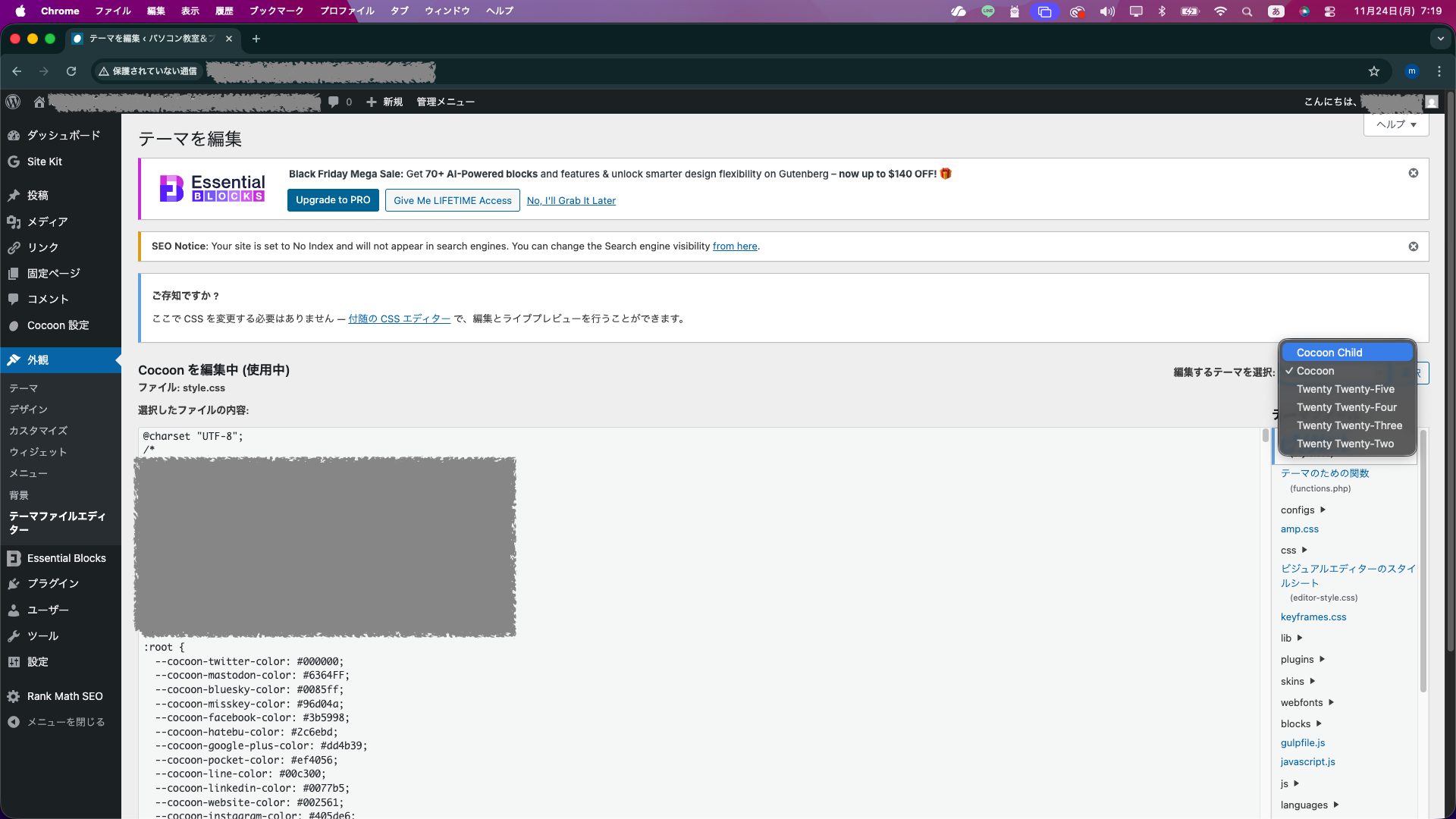This screenshot has width=1456, height=819.
Task: Click the user avatar icon at admin bar right
Action: (1430, 102)
